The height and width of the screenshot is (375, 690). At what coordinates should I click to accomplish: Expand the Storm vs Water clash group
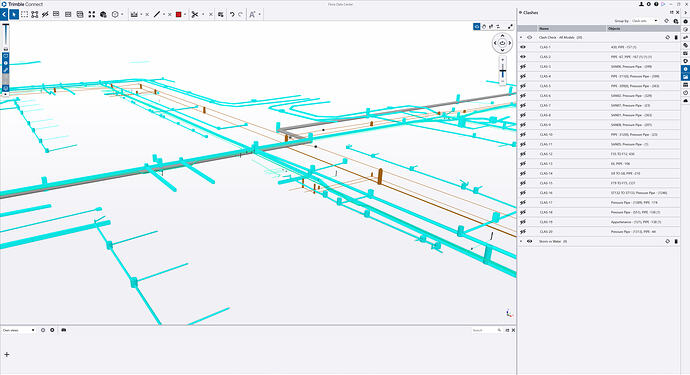tap(521, 241)
